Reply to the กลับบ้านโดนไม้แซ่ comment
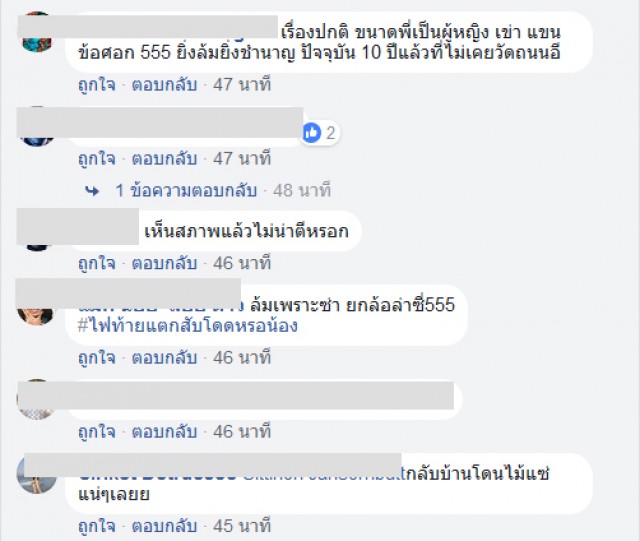 (164, 526)
